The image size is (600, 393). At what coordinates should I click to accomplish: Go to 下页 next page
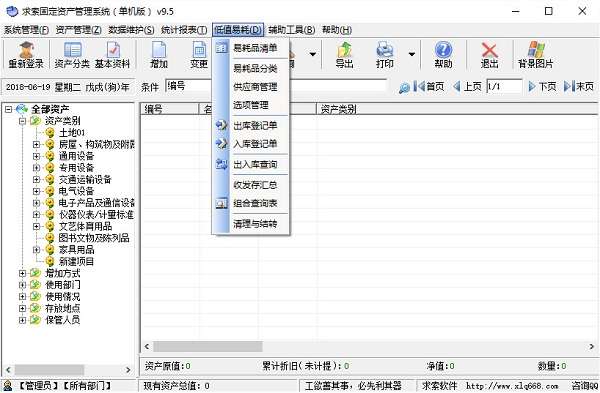542,87
